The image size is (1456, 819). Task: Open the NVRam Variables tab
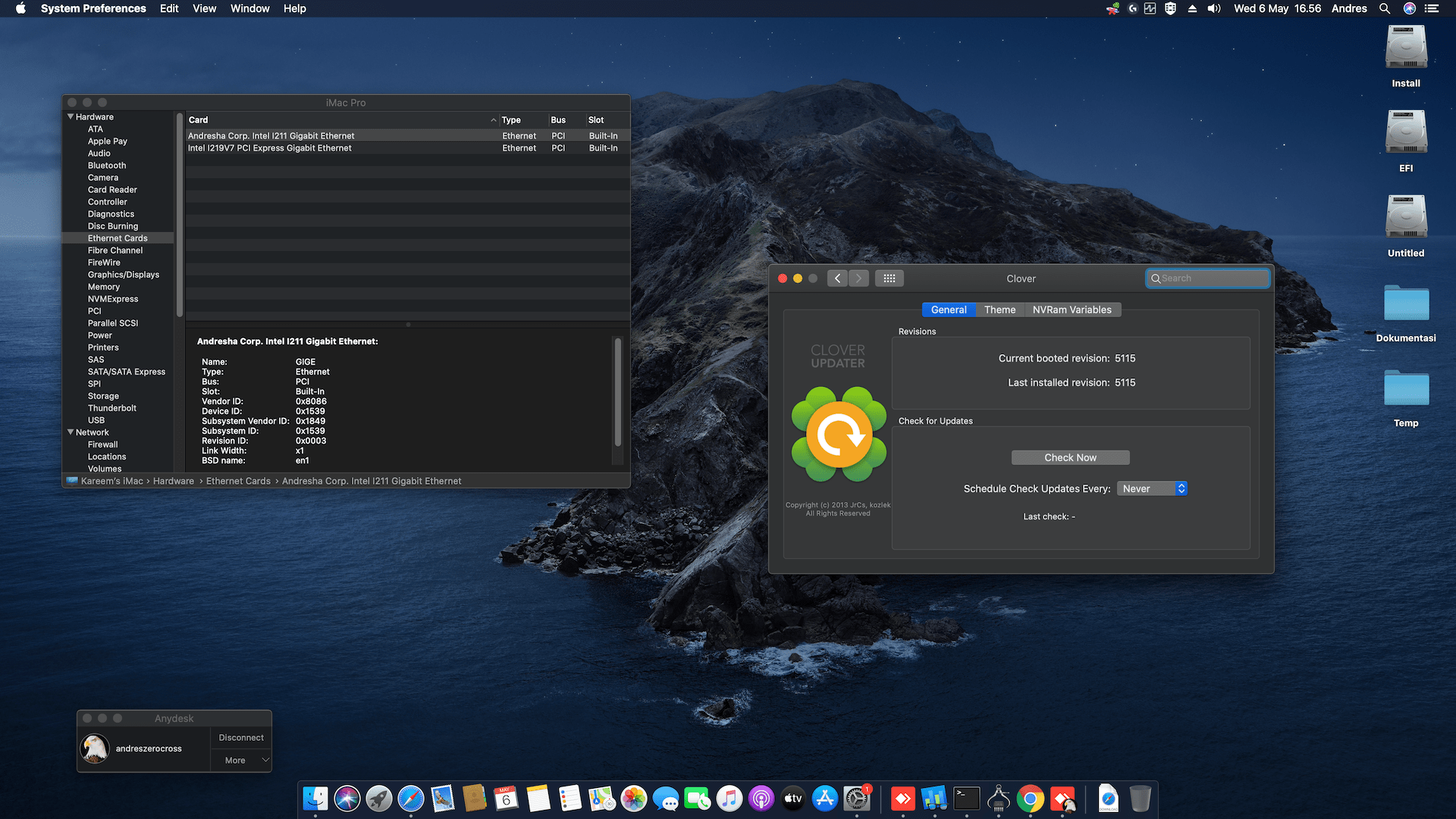[x=1072, y=309]
